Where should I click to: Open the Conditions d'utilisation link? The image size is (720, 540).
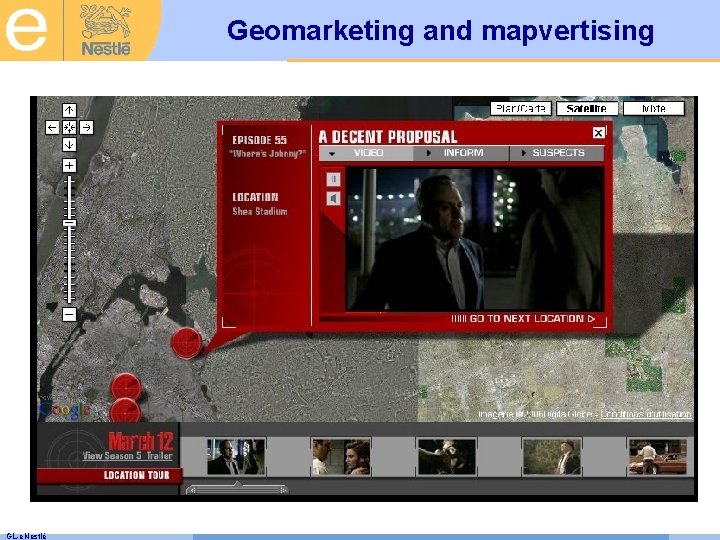646,414
